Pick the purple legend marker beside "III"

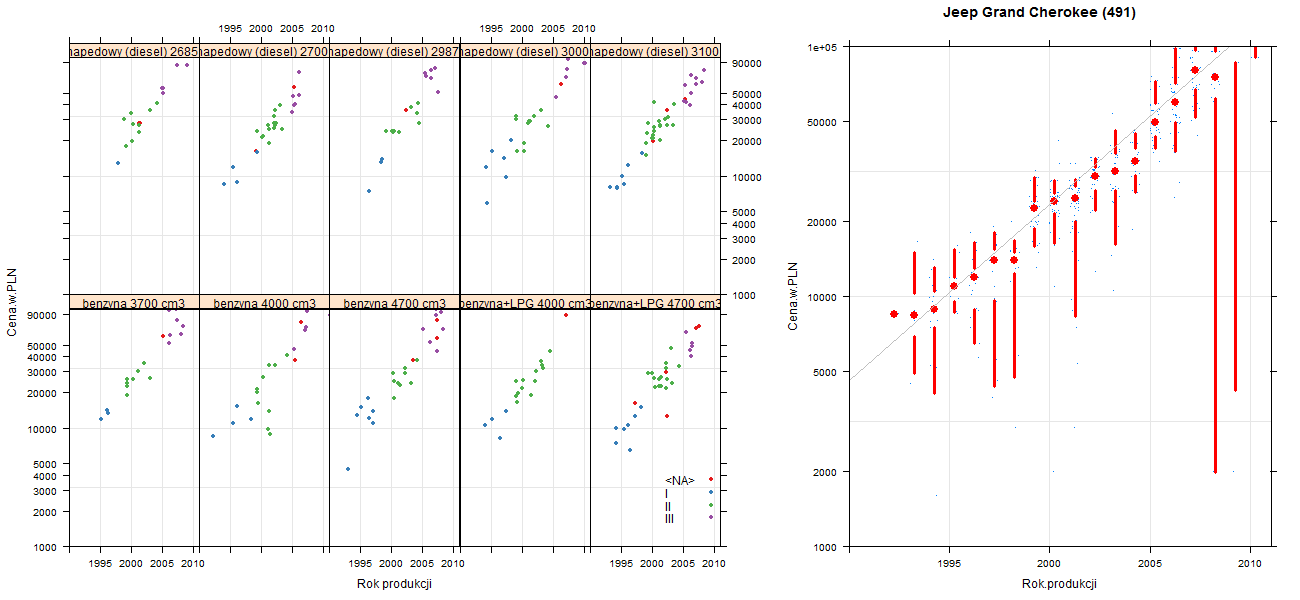tap(710, 517)
